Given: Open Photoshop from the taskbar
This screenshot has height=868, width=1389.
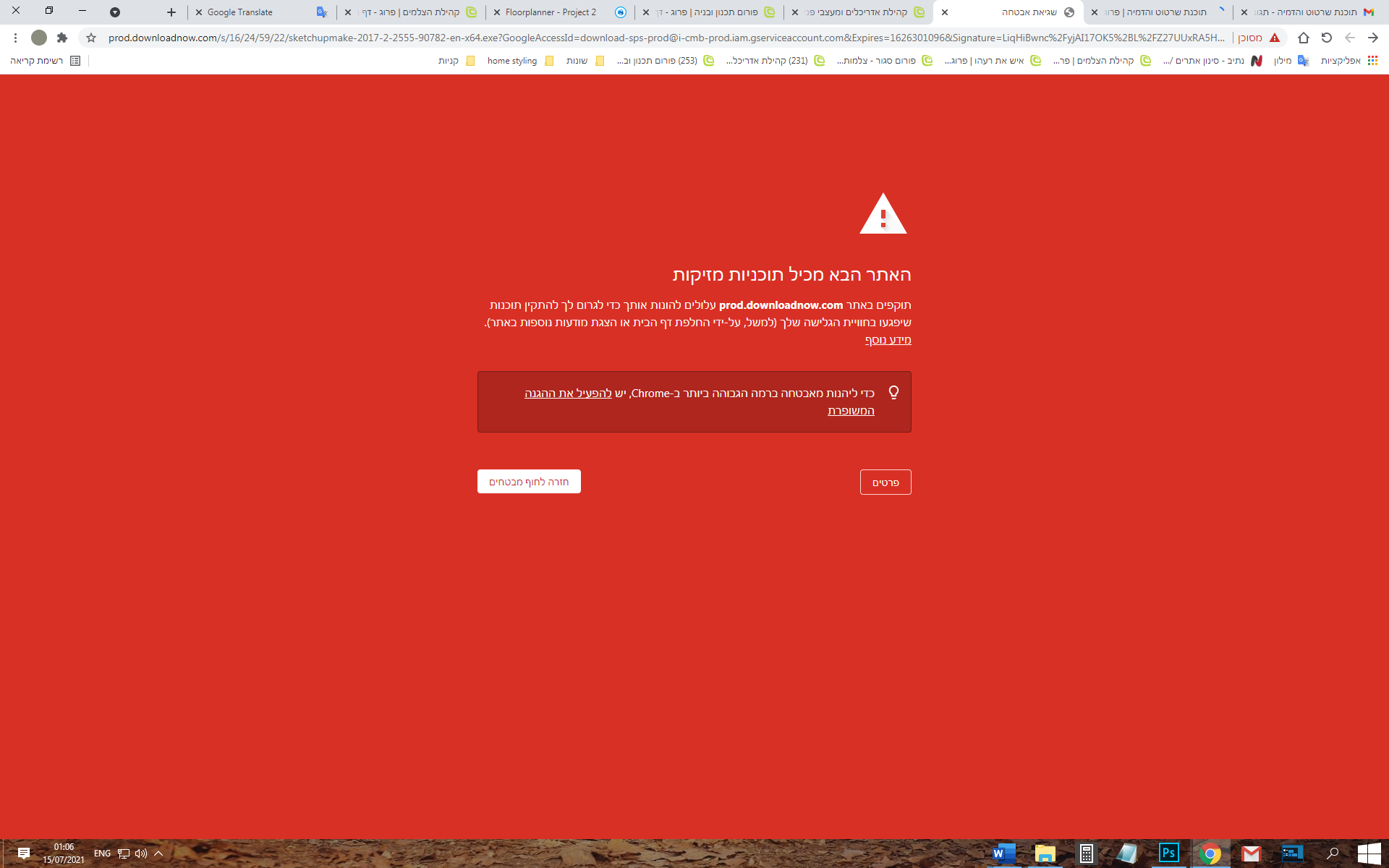Looking at the screenshot, I should (x=1168, y=854).
